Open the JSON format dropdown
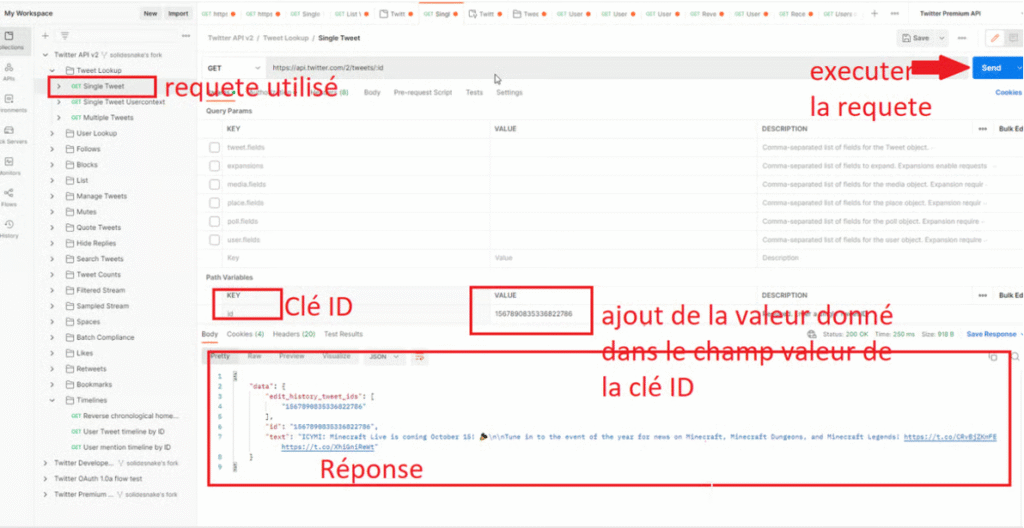The width and height of the screenshot is (1024, 528). point(385,357)
